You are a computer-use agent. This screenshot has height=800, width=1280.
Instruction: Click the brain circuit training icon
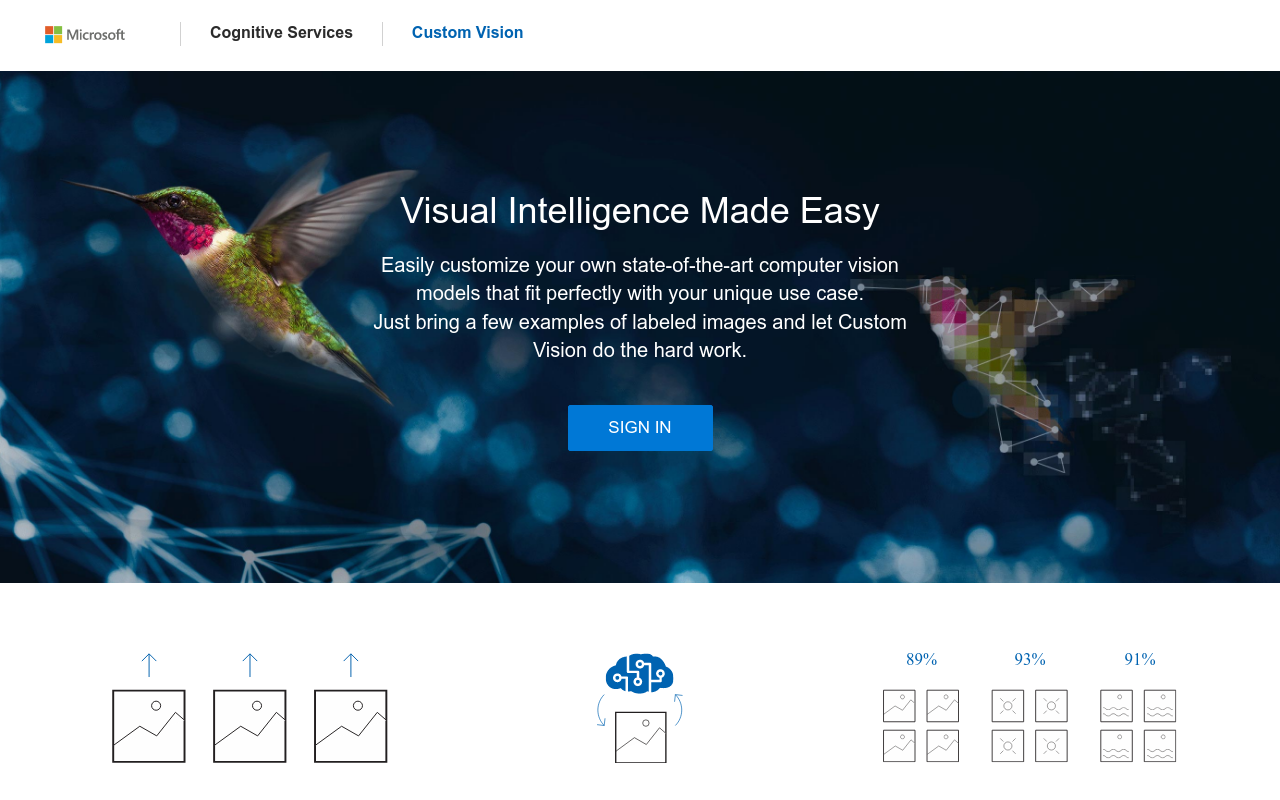tap(640, 673)
